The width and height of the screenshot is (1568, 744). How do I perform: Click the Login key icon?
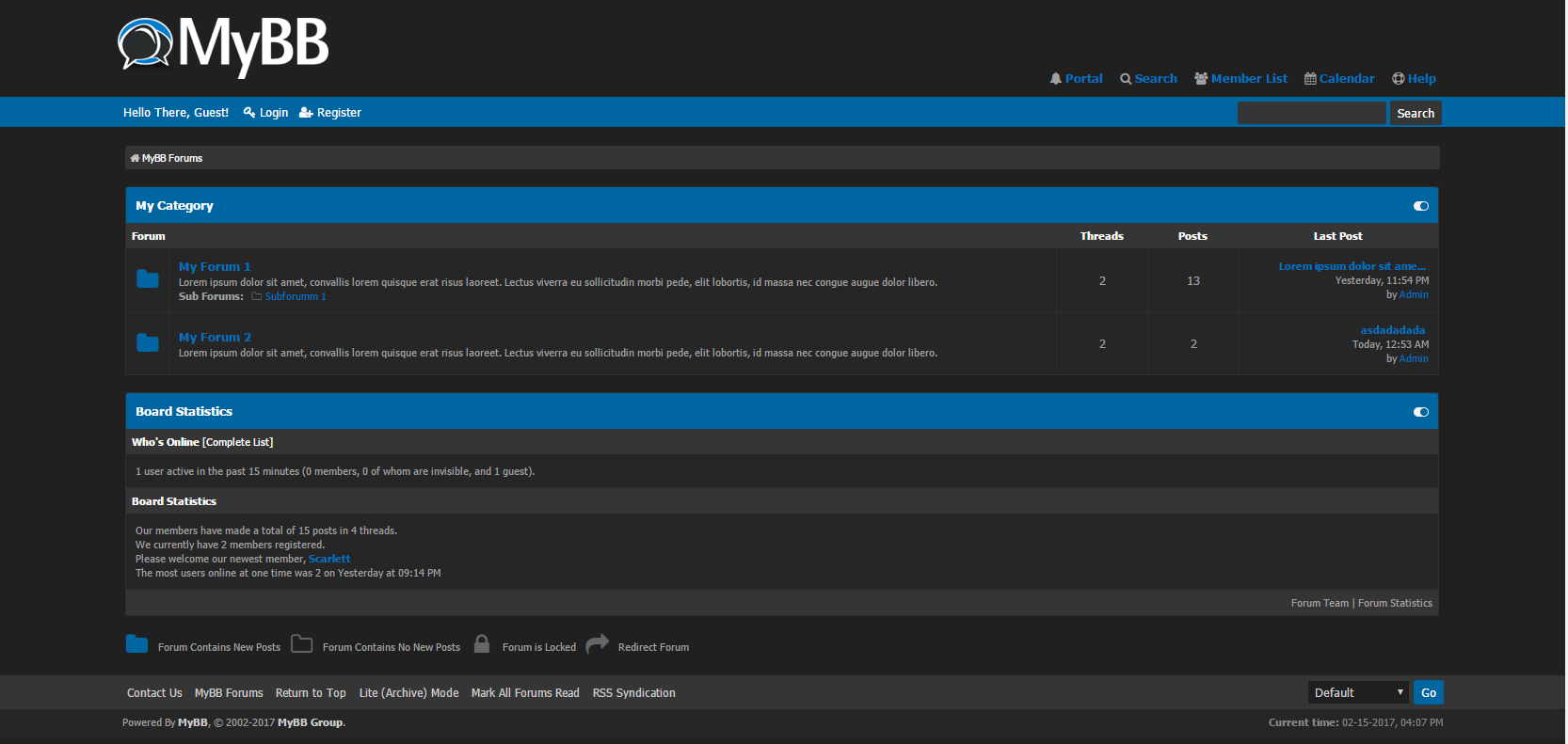[249, 113]
